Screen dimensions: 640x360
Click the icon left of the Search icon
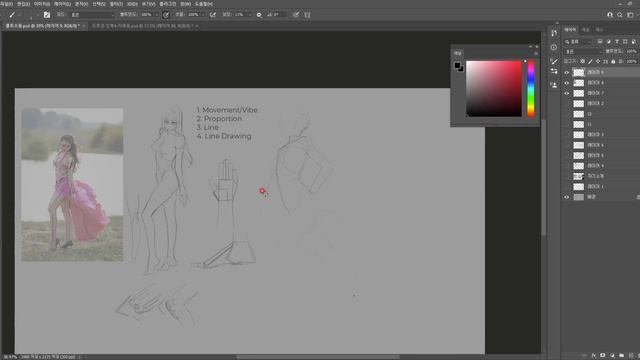(610, 15)
